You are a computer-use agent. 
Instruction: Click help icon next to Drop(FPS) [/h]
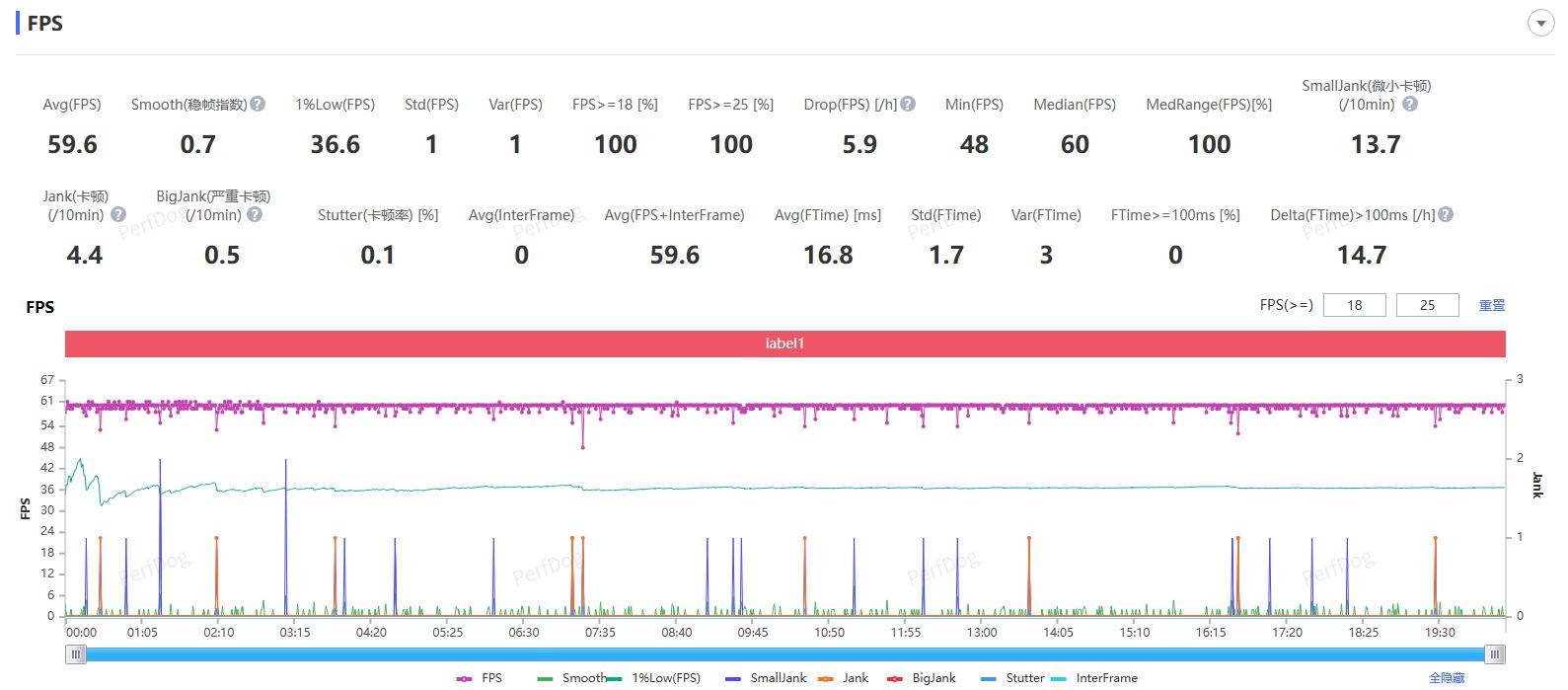point(908,104)
